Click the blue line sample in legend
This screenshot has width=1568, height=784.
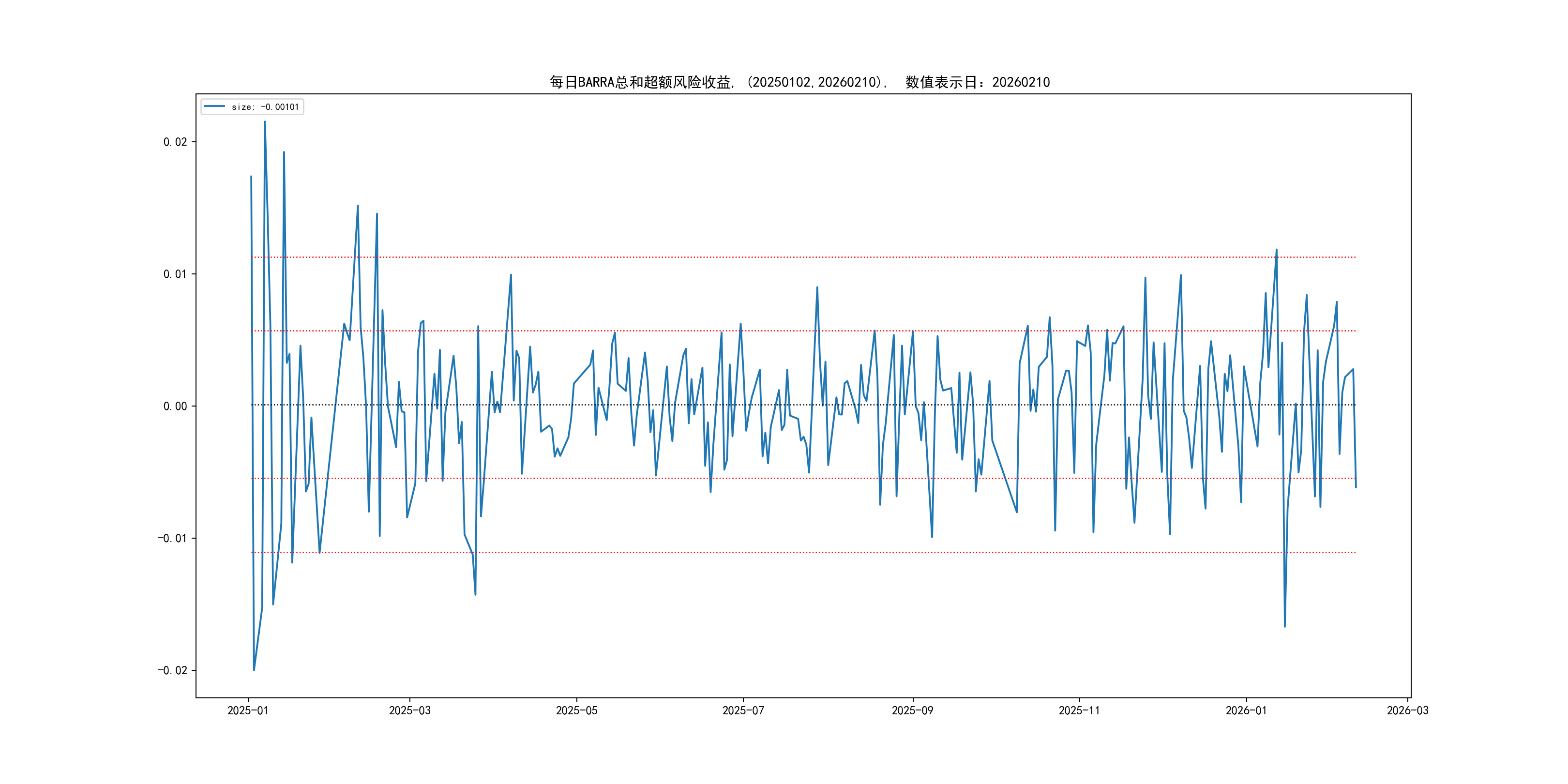[x=213, y=106]
